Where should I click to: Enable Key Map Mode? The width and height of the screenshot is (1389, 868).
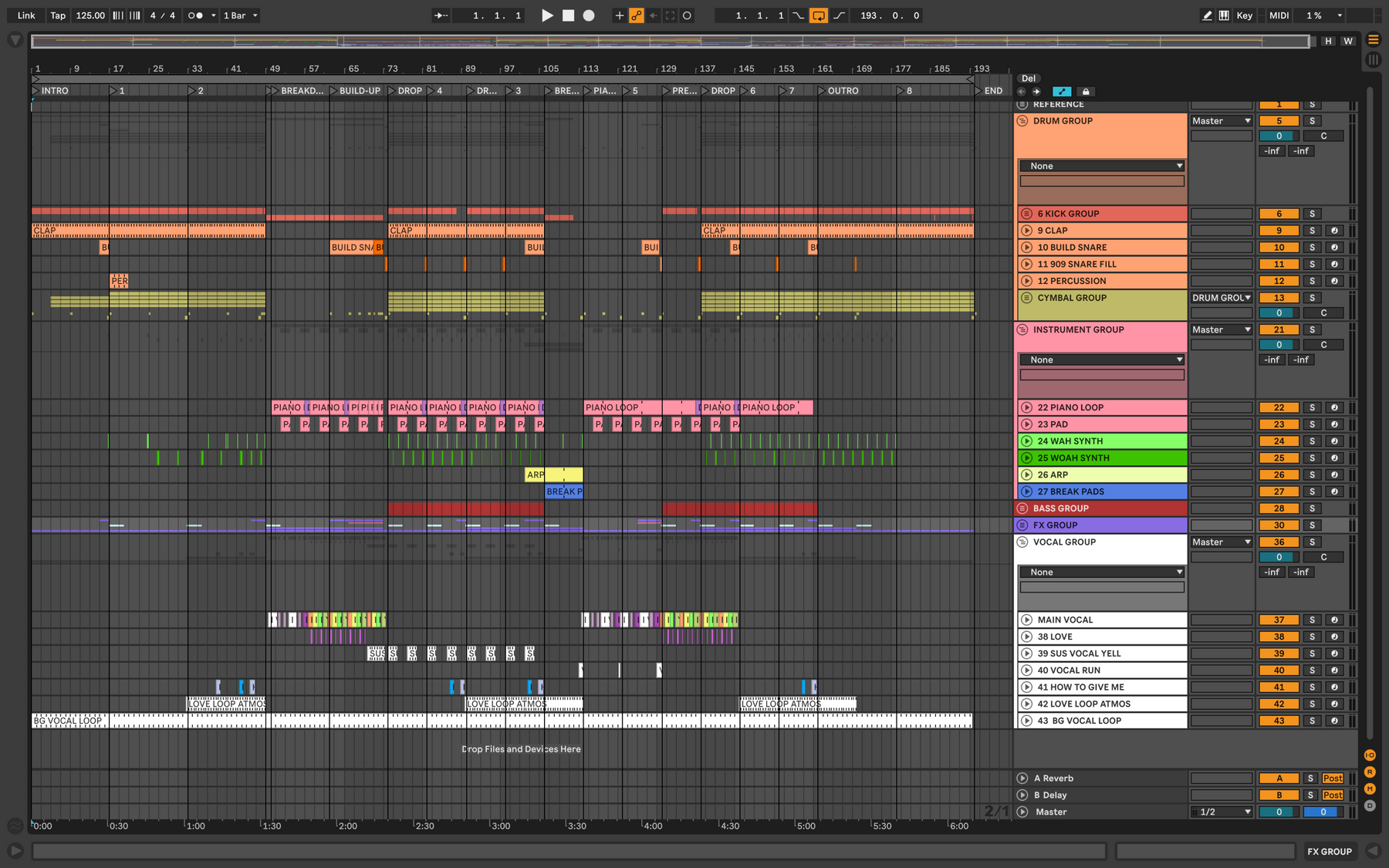tap(1245, 15)
